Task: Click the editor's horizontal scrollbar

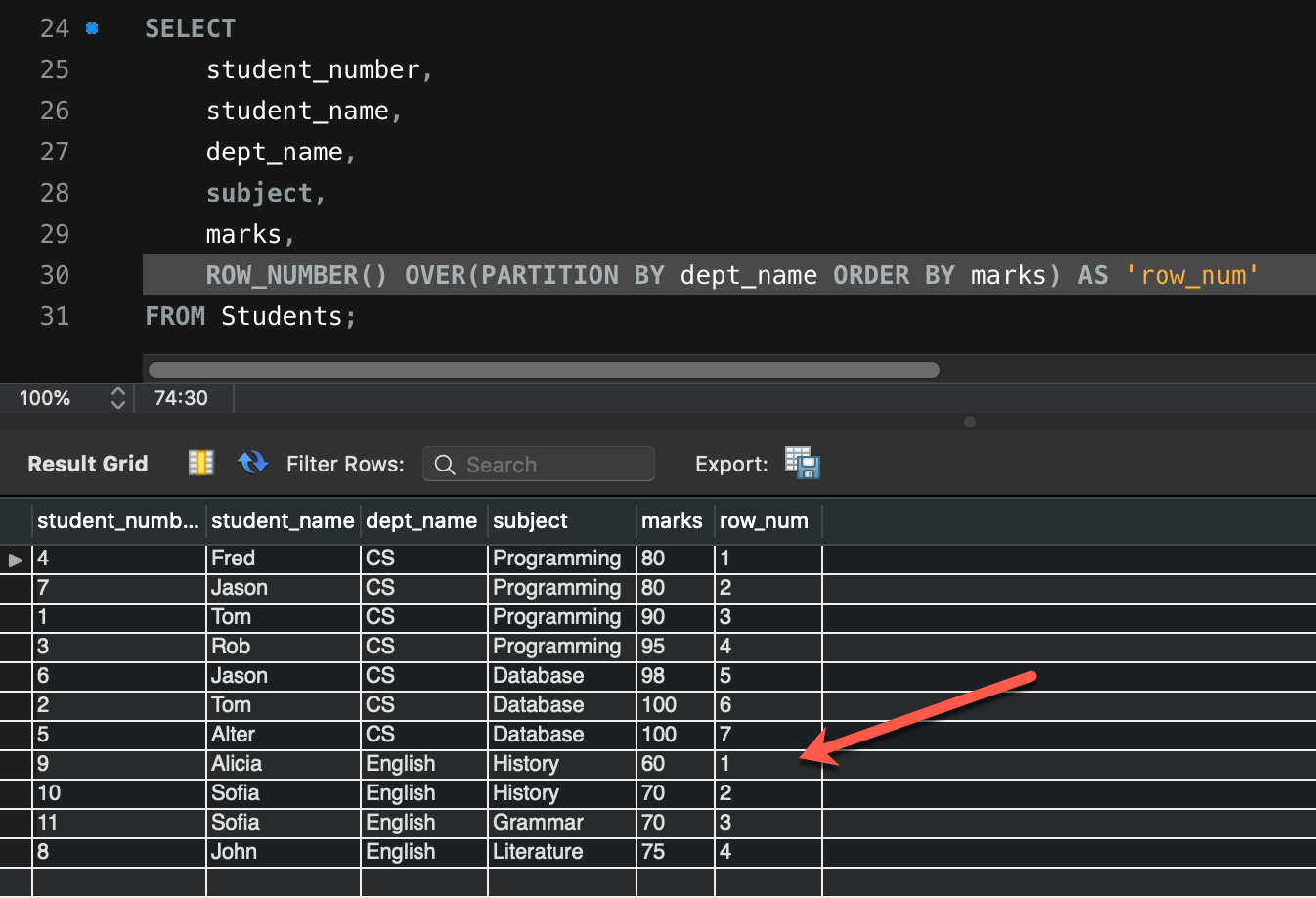Action: [542, 370]
